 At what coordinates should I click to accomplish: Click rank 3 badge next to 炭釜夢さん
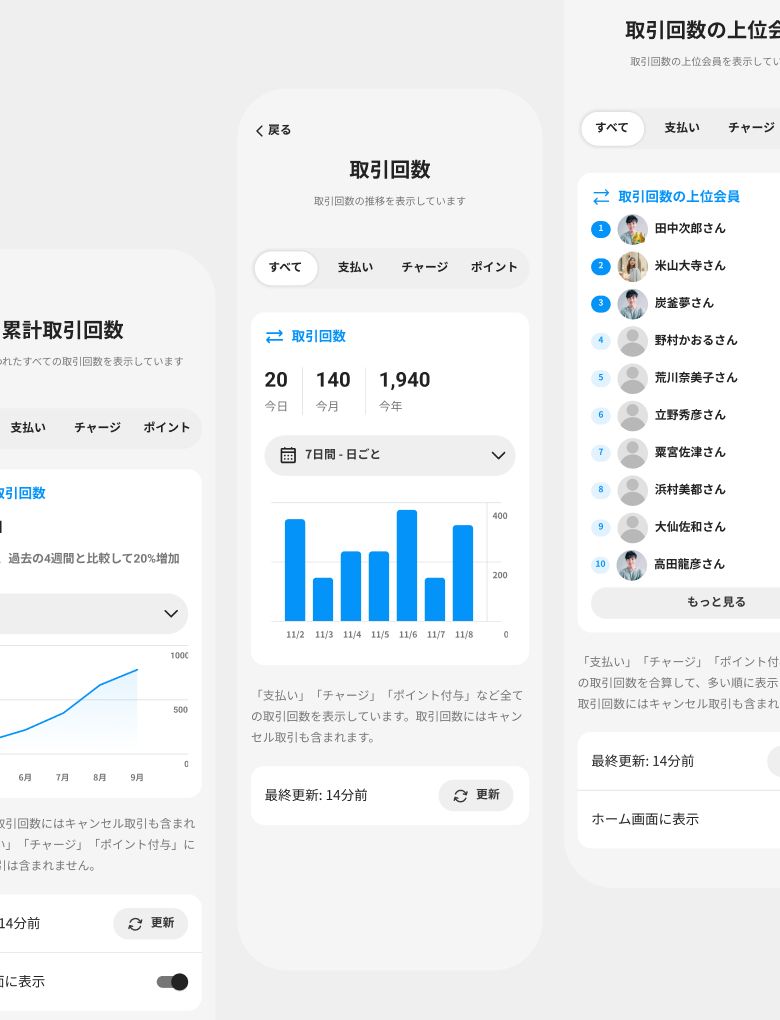click(x=600, y=303)
